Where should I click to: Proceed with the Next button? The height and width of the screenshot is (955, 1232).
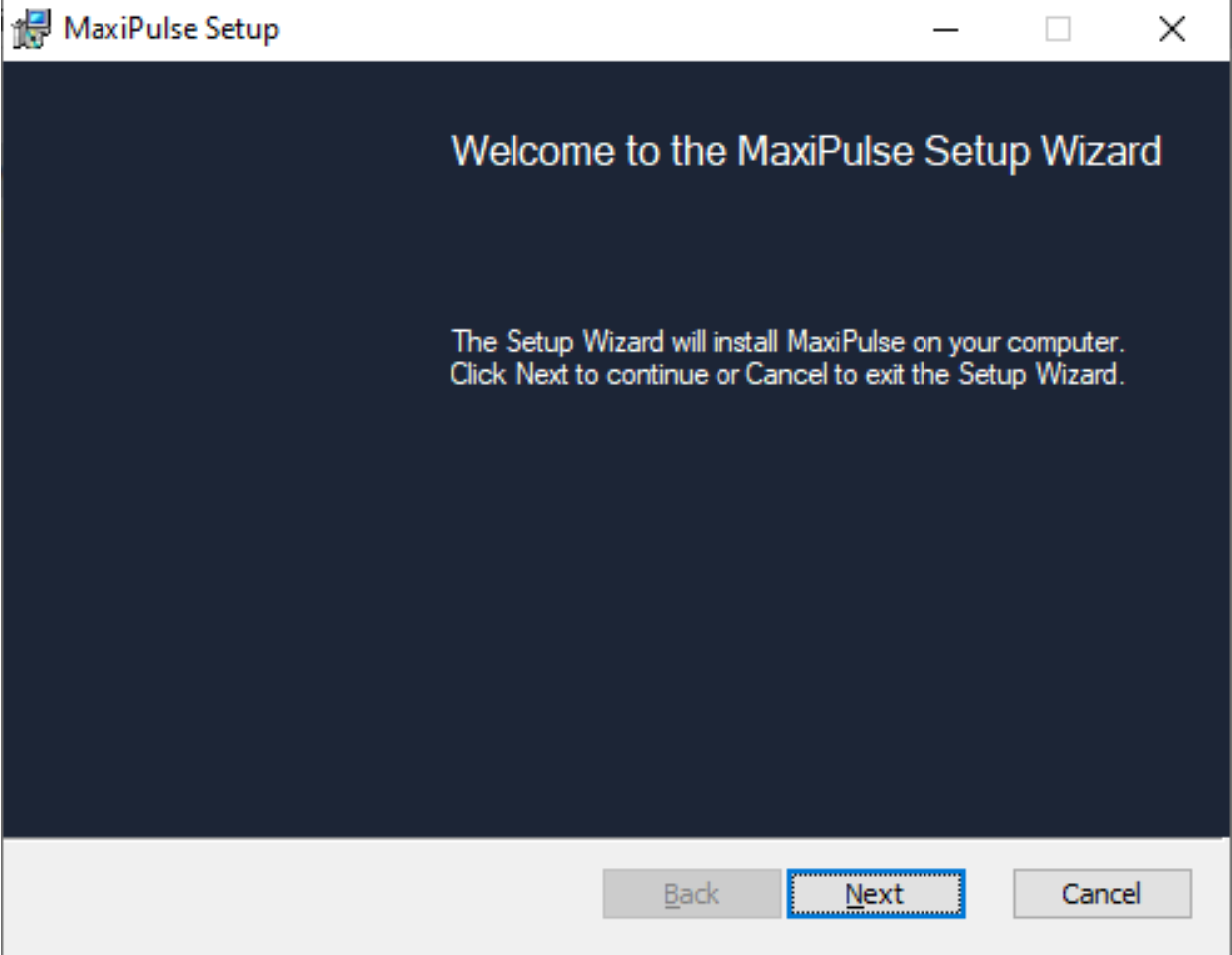point(876,894)
